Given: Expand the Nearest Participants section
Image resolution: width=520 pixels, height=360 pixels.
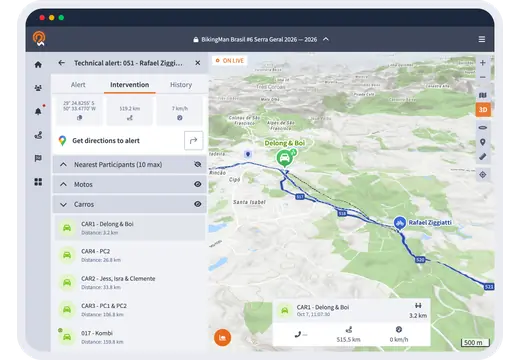Looking at the screenshot, I should click(x=63, y=164).
